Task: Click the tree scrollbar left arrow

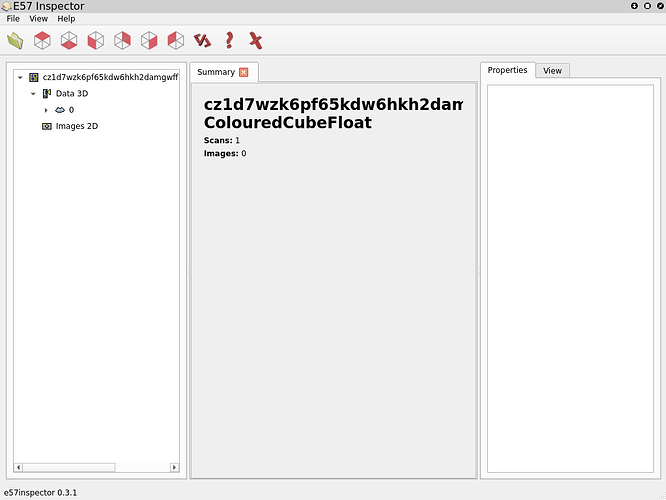Action: point(18,467)
